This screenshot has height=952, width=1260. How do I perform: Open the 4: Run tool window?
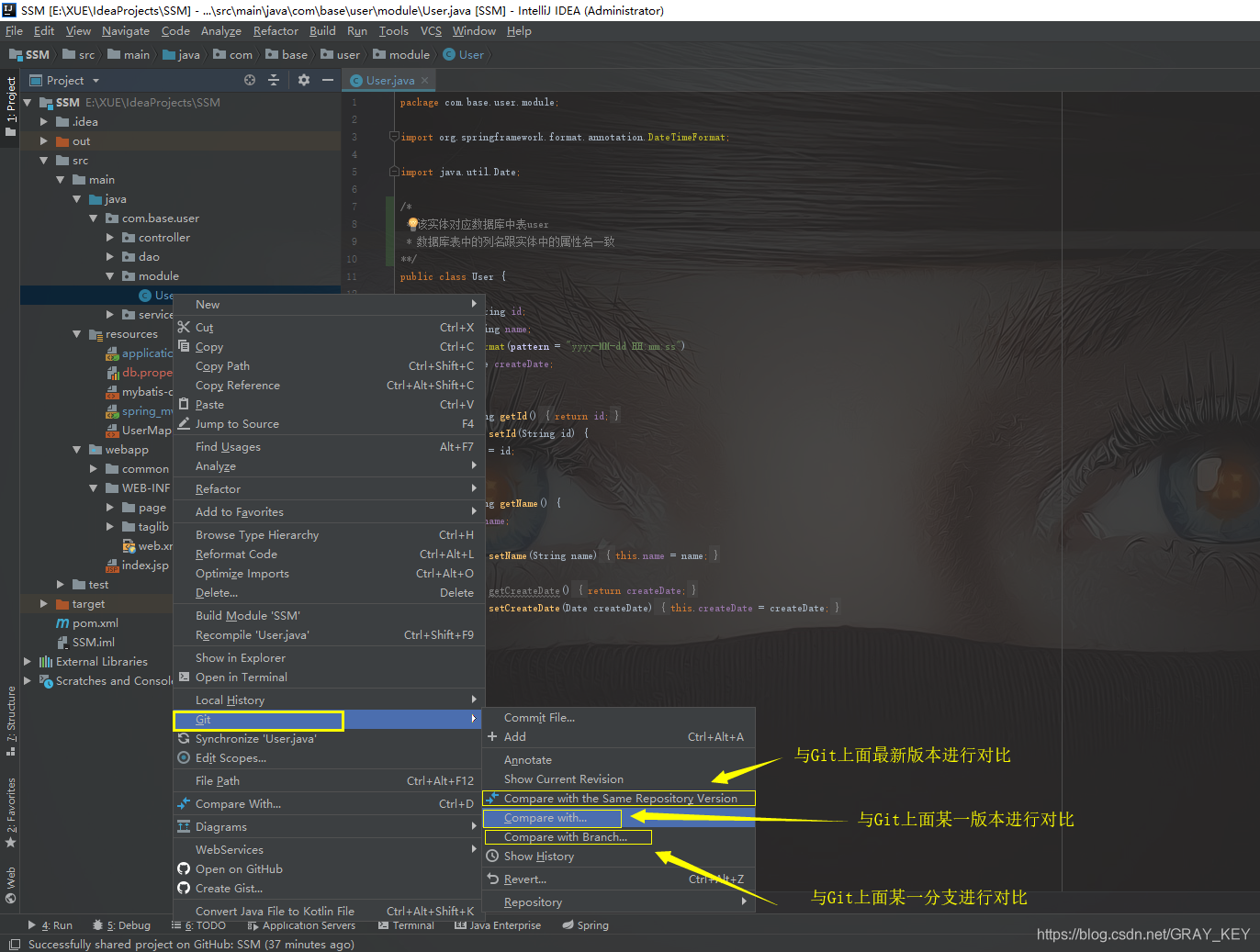(x=50, y=925)
